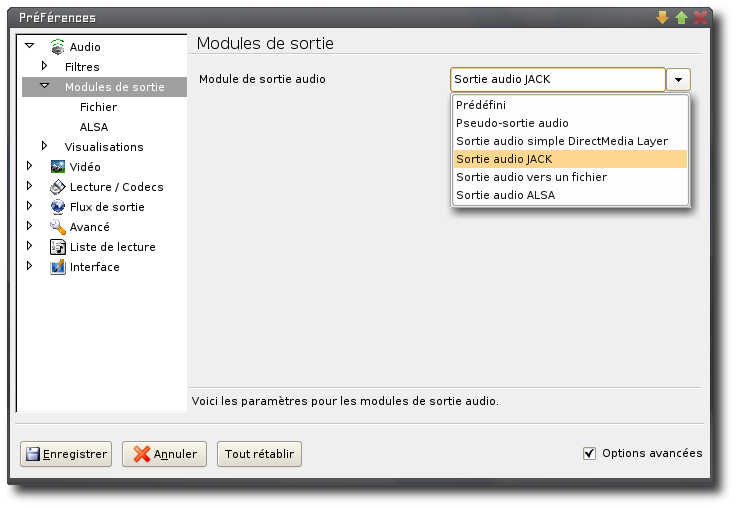Expand the Avancé tree node

tap(30, 226)
